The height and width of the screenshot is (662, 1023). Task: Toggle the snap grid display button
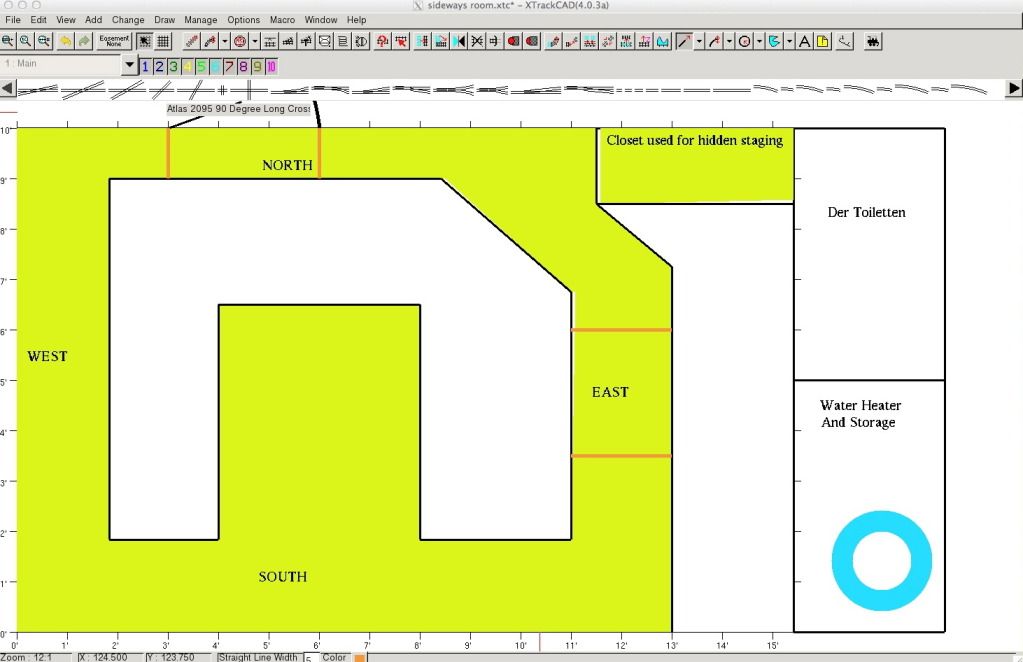163,41
